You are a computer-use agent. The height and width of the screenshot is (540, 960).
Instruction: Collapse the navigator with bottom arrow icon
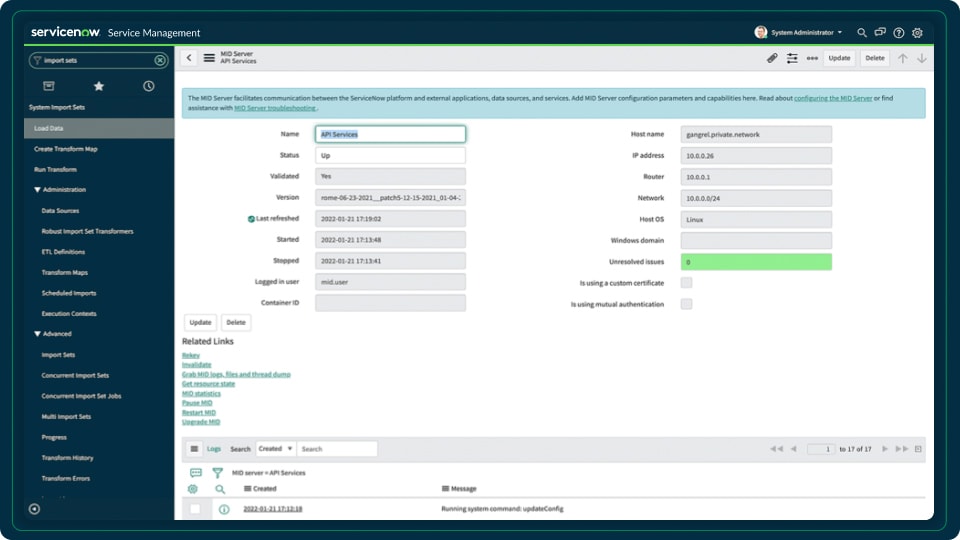pyautogui.click(x=34, y=509)
